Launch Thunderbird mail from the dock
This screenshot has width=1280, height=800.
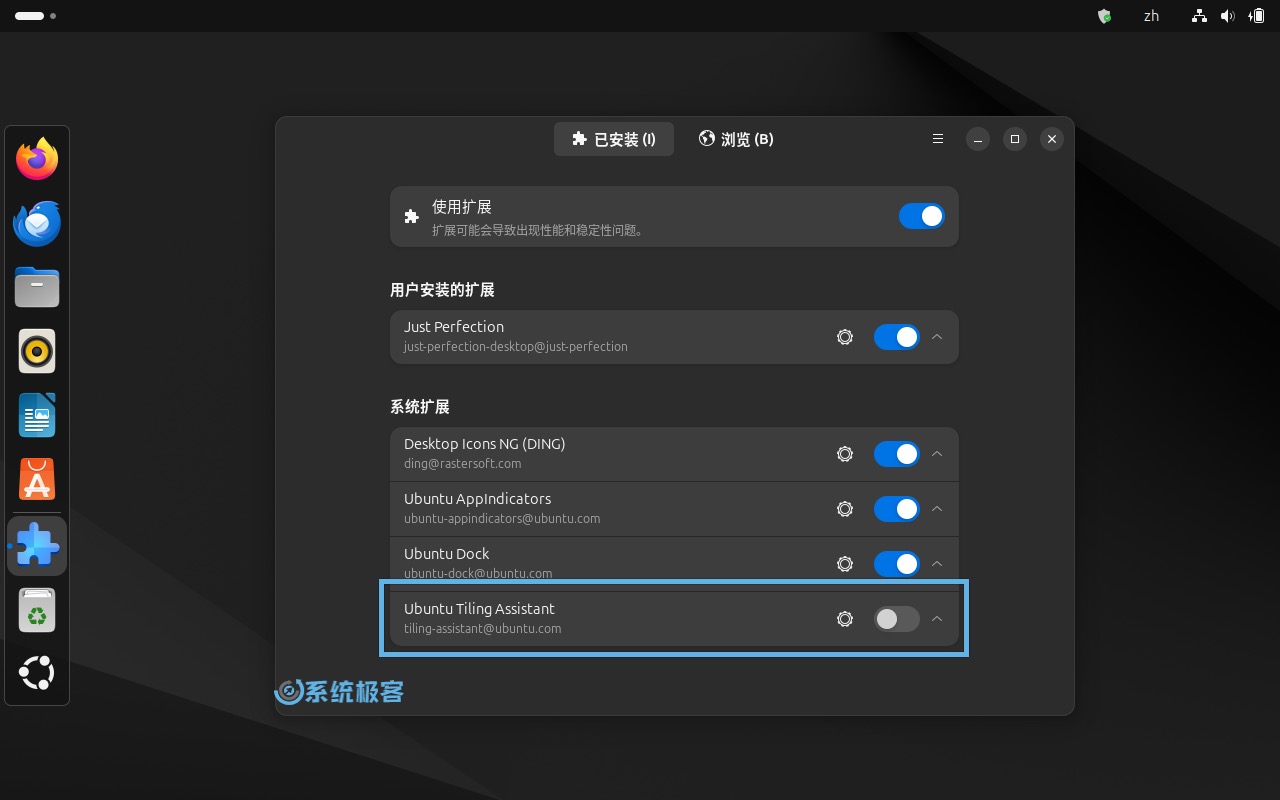pyautogui.click(x=37, y=223)
